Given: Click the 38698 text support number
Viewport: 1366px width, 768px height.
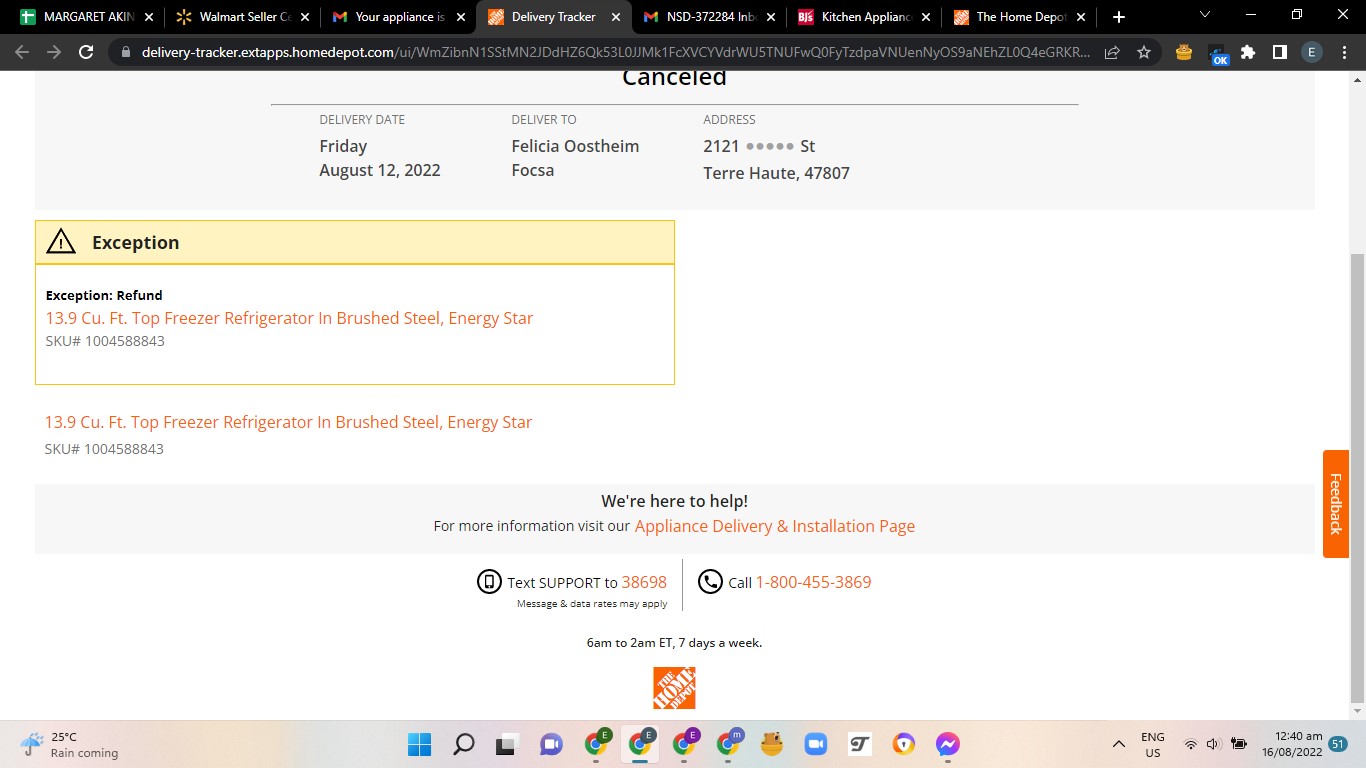Looking at the screenshot, I should click(x=644, y=582).
